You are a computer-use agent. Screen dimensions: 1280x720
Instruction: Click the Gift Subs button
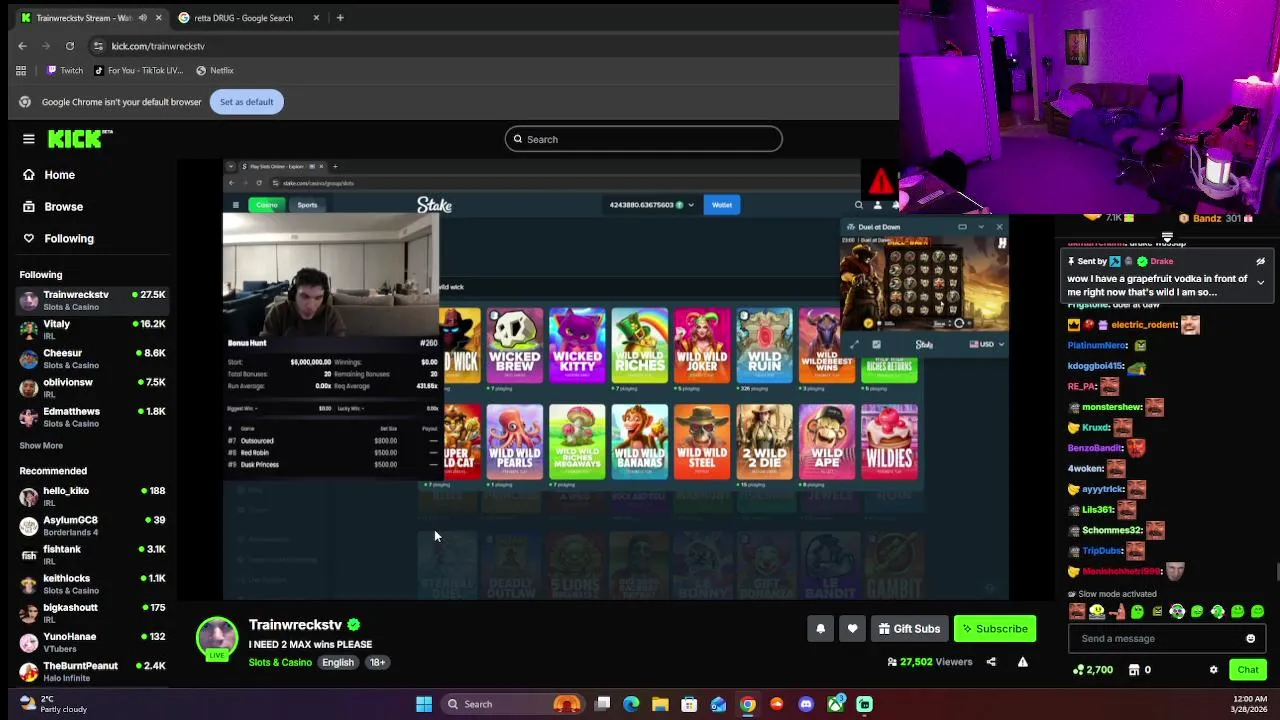coord(909,629)
